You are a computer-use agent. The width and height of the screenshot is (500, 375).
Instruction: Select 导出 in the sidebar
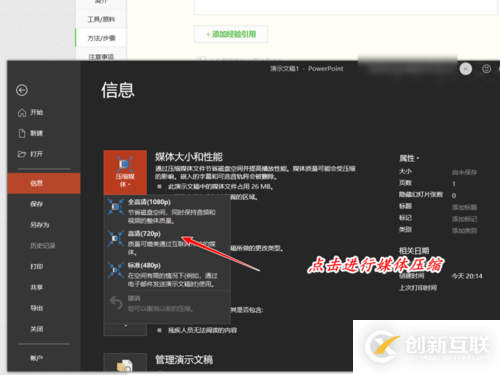click(36, 308)
